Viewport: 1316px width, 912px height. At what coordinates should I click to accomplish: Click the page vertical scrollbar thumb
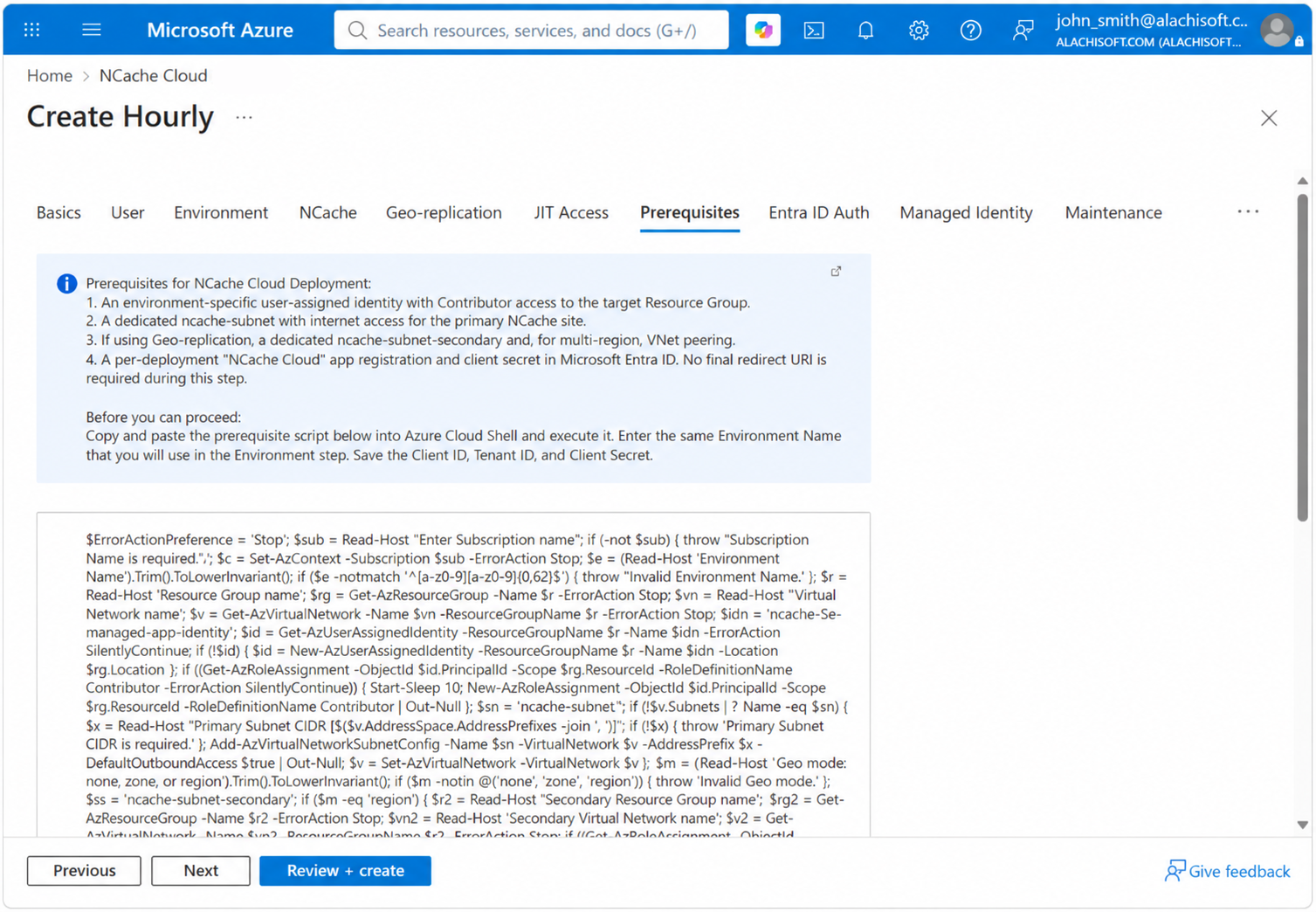pos(1302,358)
